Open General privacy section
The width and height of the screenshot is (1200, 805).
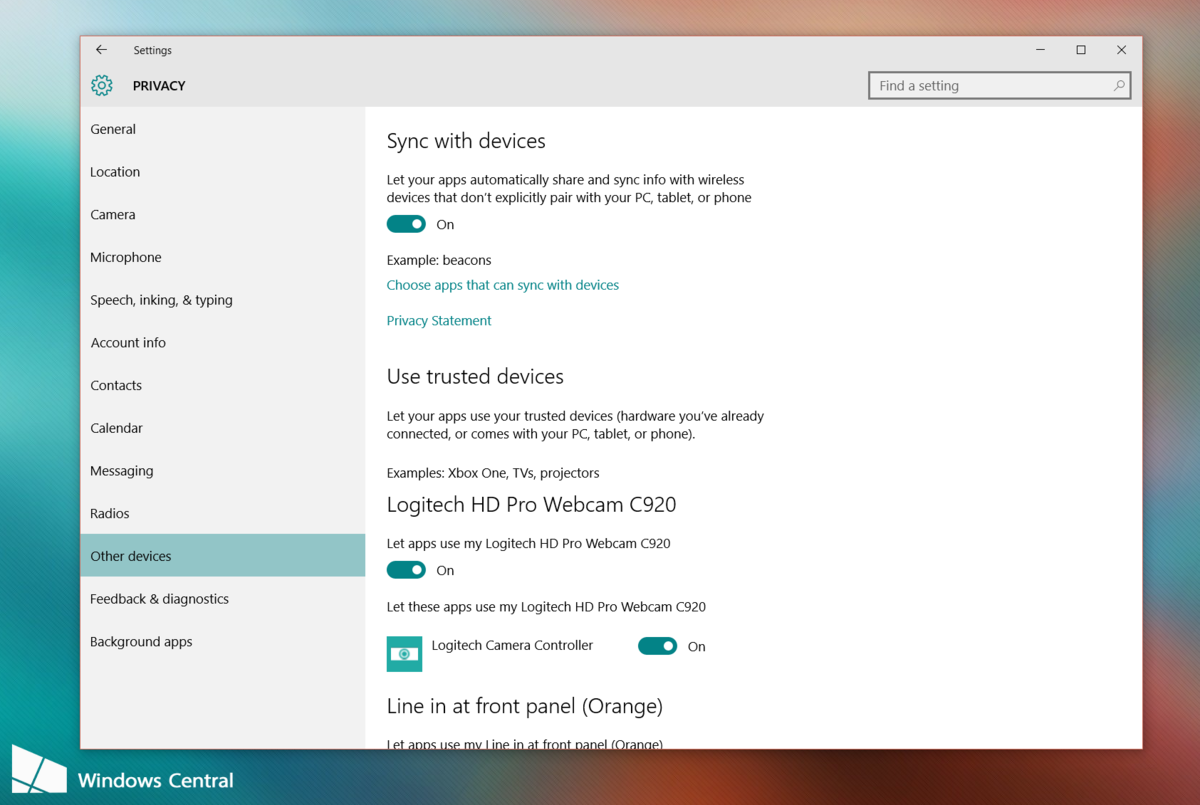pos(223,129)
